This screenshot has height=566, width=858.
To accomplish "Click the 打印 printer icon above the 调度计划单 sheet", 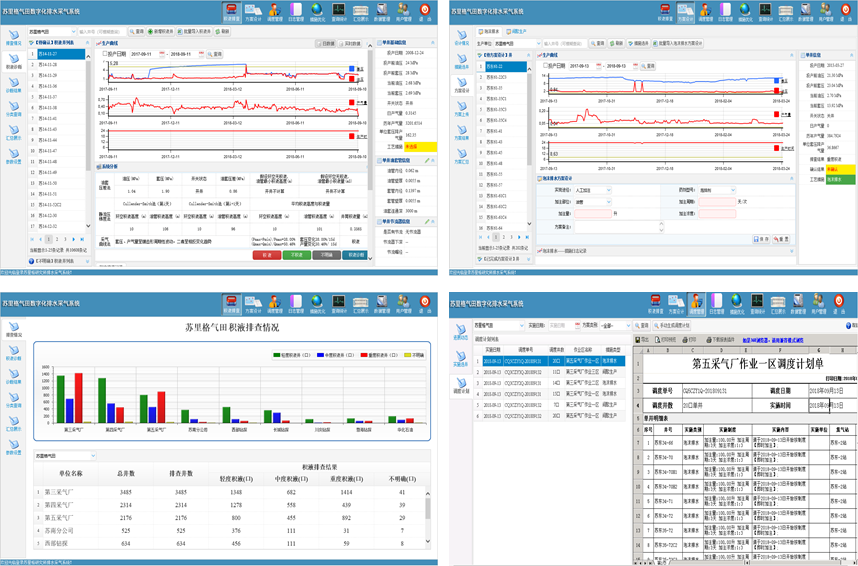I will click(683, 340).
